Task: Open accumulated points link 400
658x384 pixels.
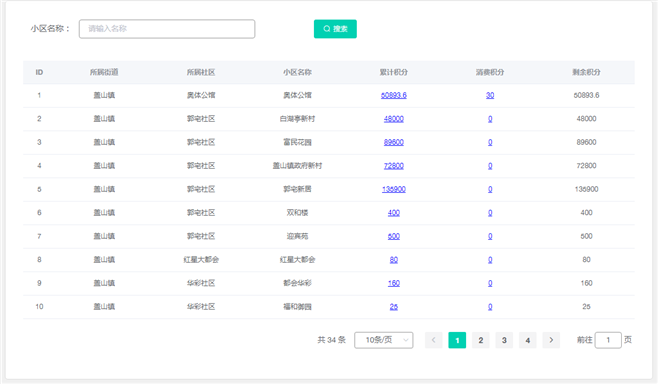Action: tap(394, 213)
